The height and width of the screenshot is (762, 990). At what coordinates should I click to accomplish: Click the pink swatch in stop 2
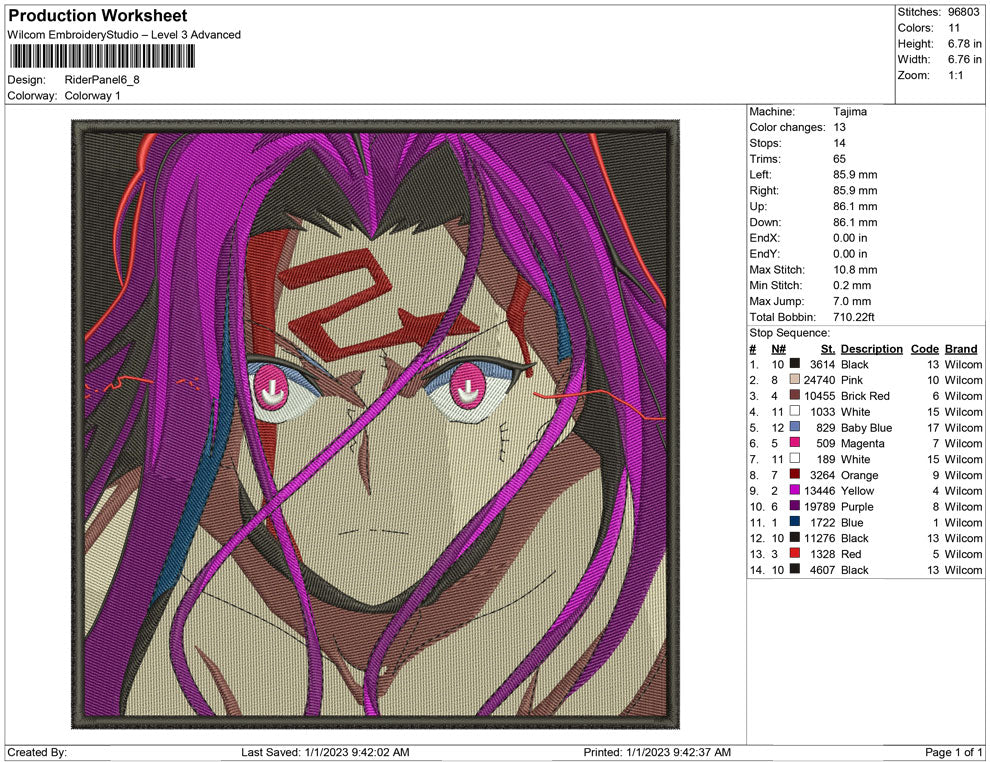point(795,379)
